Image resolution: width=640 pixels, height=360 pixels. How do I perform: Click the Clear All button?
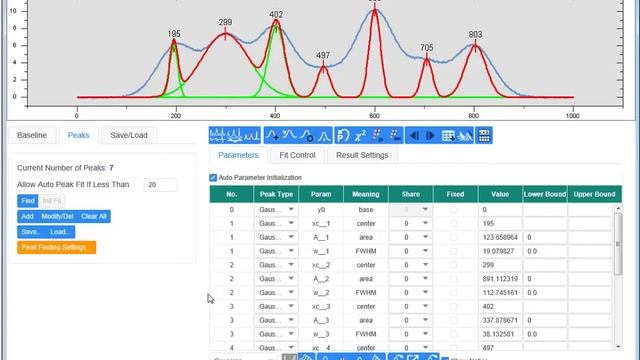click(93, 216)
